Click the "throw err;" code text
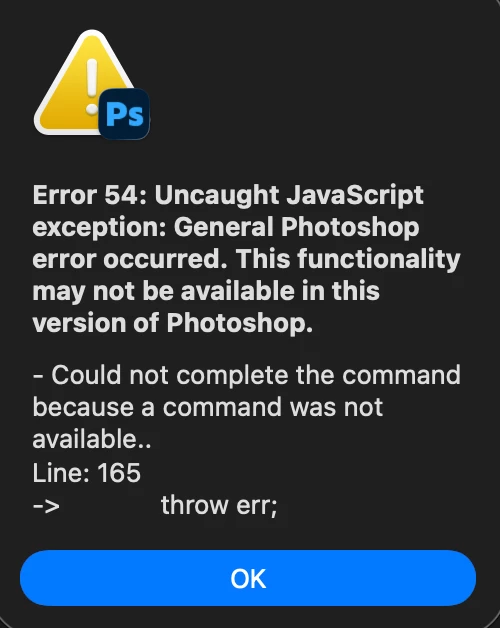The width and height of the screenshot is (500, 628). pyautogui.click(x=219, y=505)
